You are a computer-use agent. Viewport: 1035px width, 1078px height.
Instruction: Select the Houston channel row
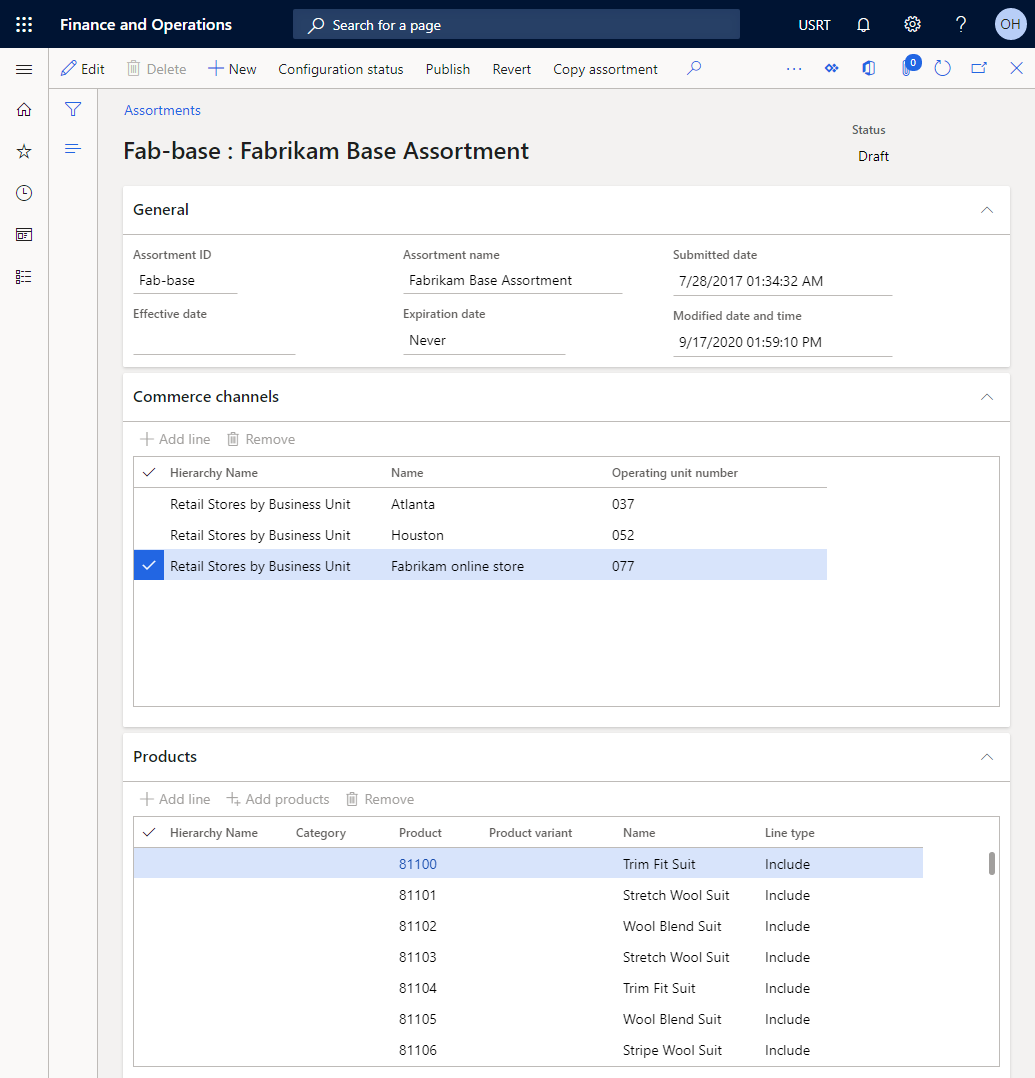point(480,535)
